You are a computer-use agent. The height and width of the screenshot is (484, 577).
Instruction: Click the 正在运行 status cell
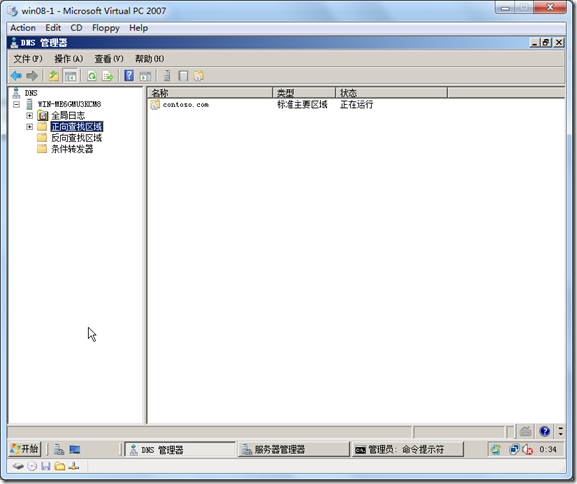(x=357, y=105)
